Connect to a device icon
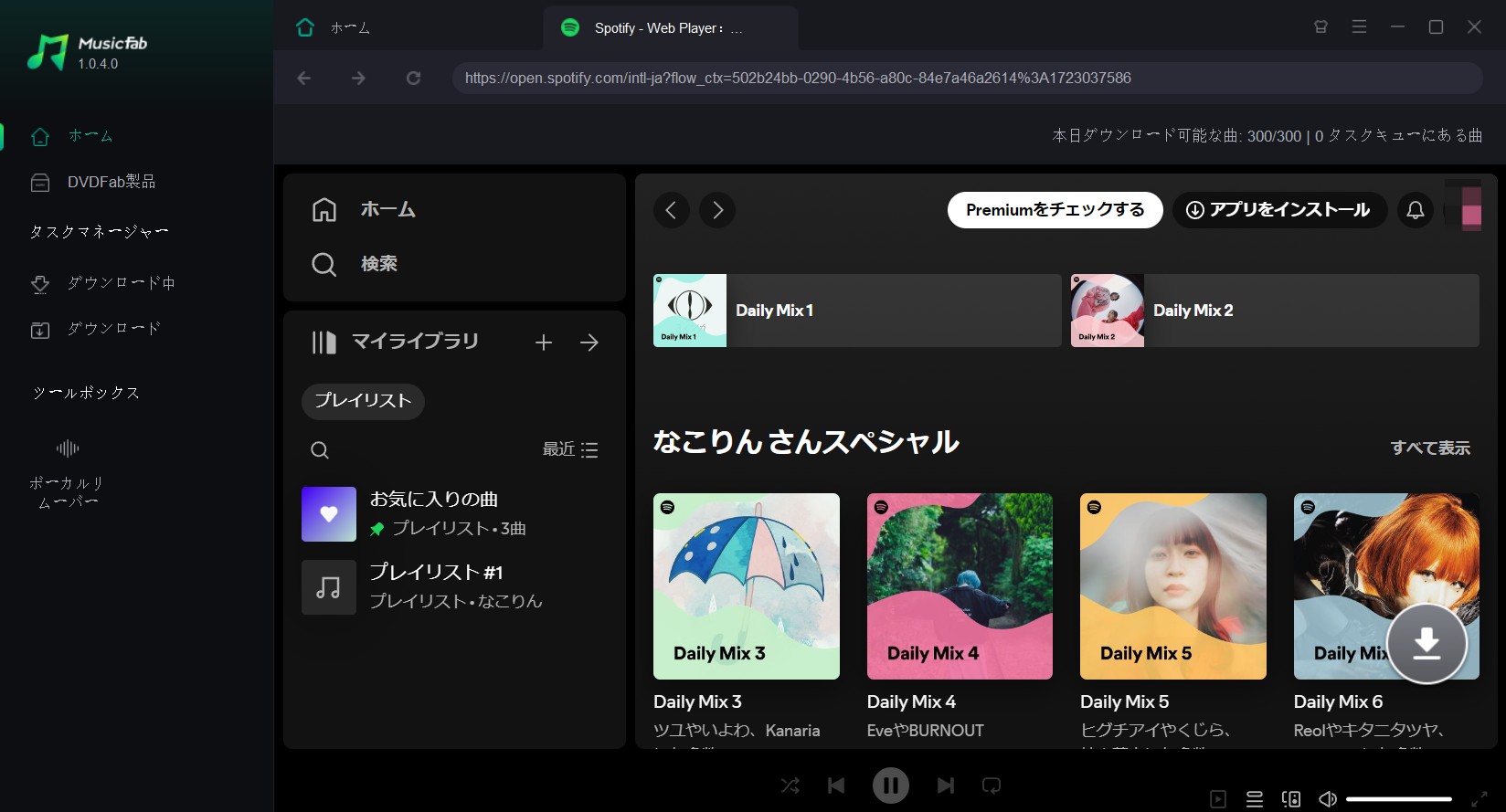 1291,799
